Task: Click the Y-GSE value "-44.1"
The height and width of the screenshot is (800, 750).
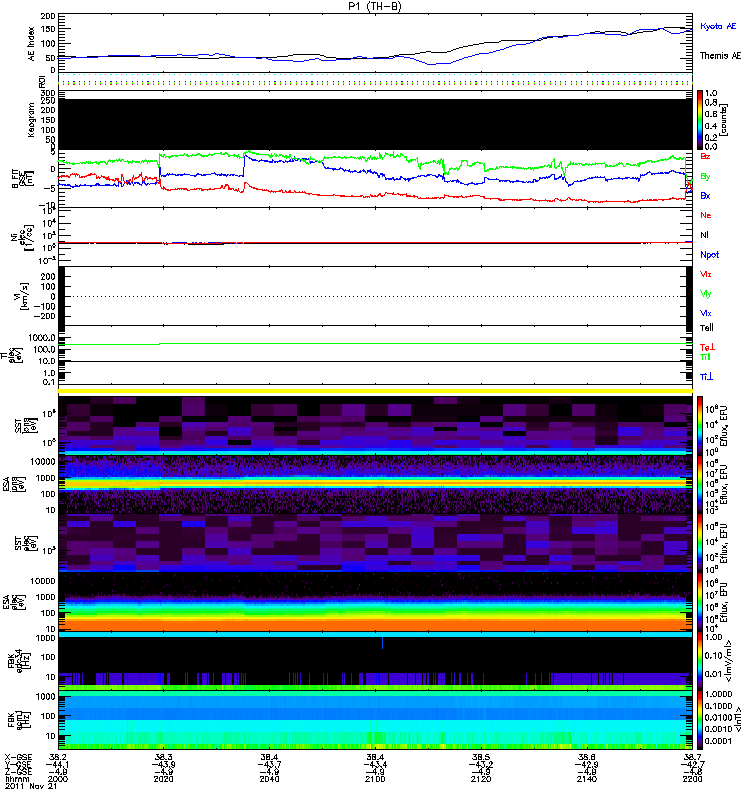Action: (x=58, y=764)
